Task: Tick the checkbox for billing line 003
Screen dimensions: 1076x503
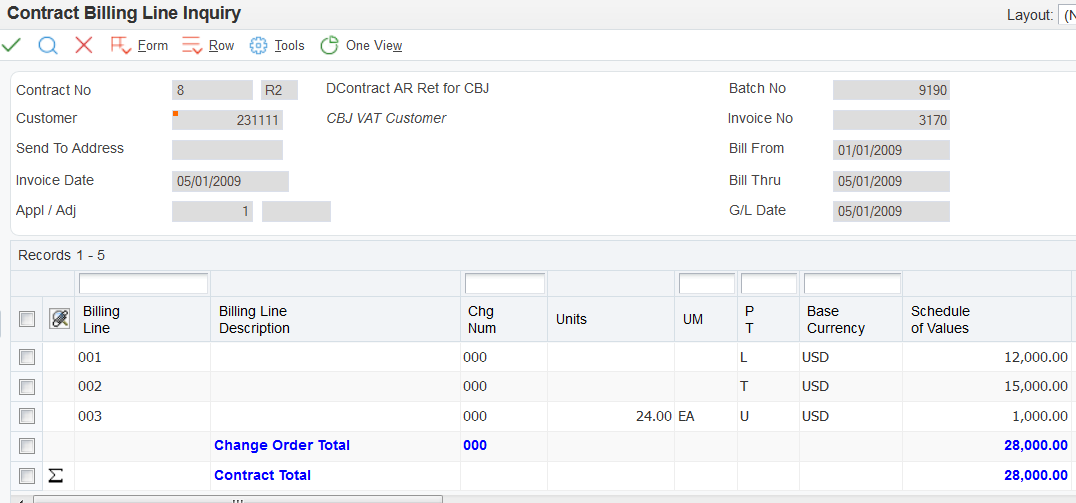Action: (x=27, y=416)
